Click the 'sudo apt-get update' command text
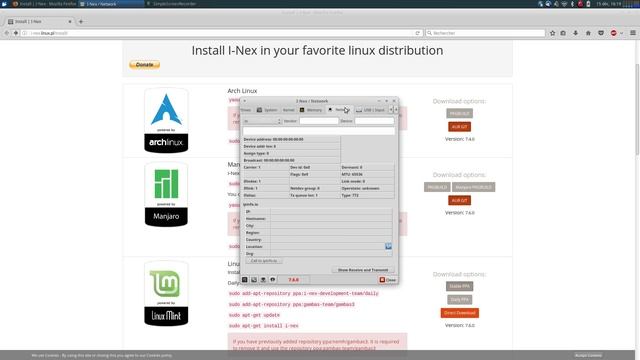This screenshot has width=640, height=360. click(254, 315)
